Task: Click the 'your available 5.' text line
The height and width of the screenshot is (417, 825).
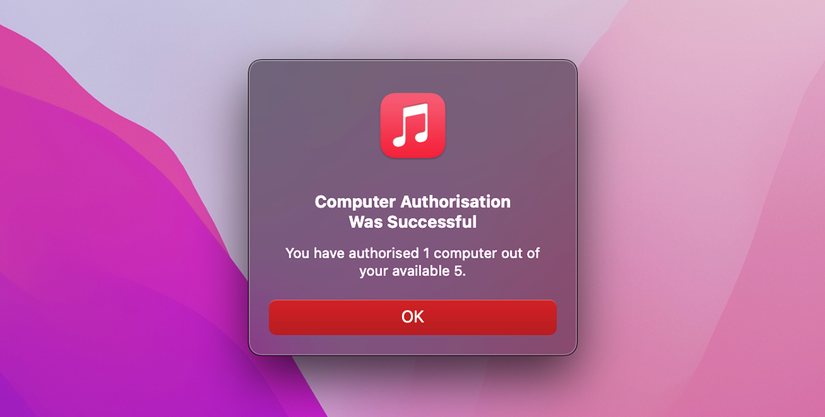Action: point(412,271)
